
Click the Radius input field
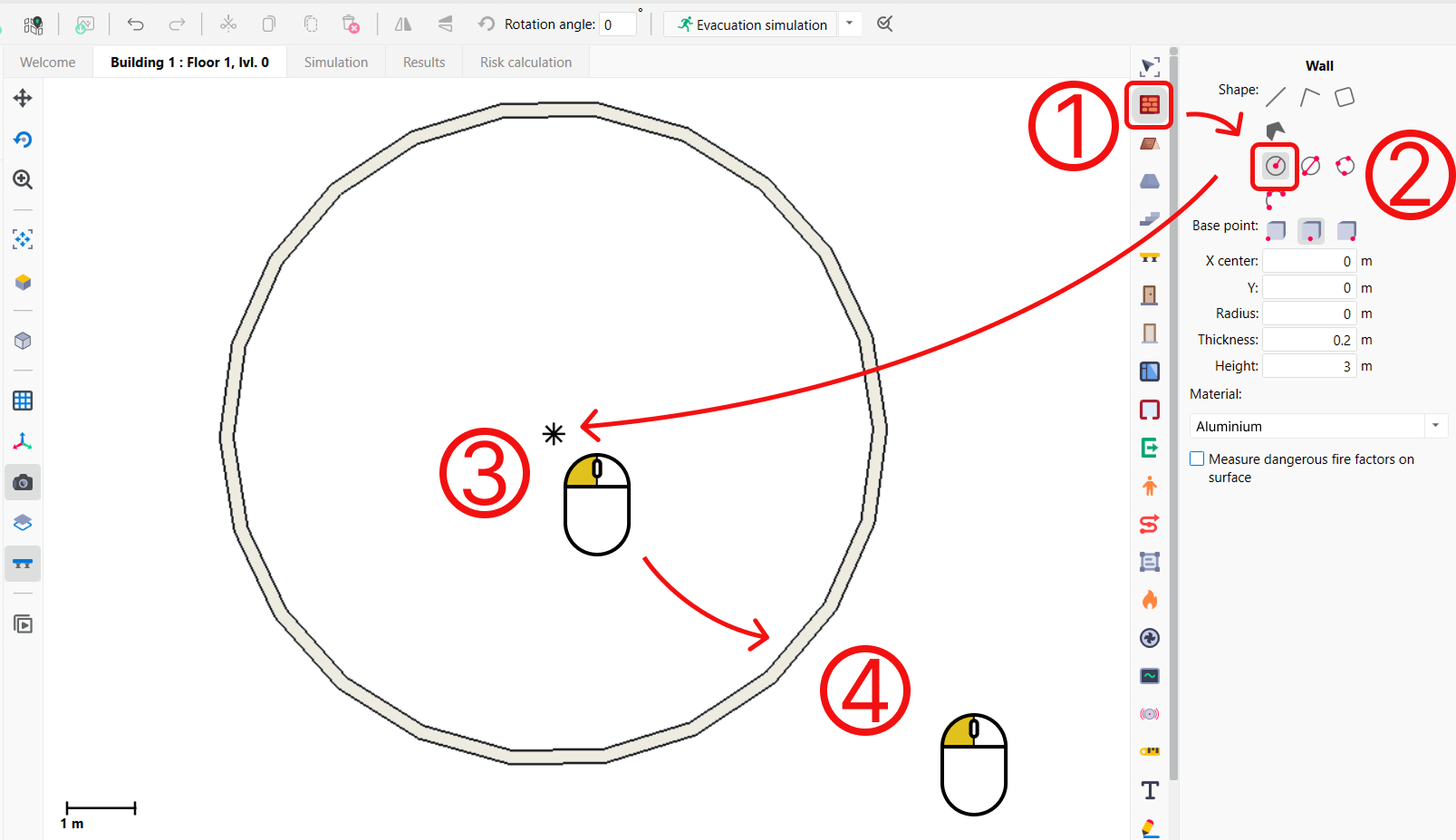pos(1308,314)
